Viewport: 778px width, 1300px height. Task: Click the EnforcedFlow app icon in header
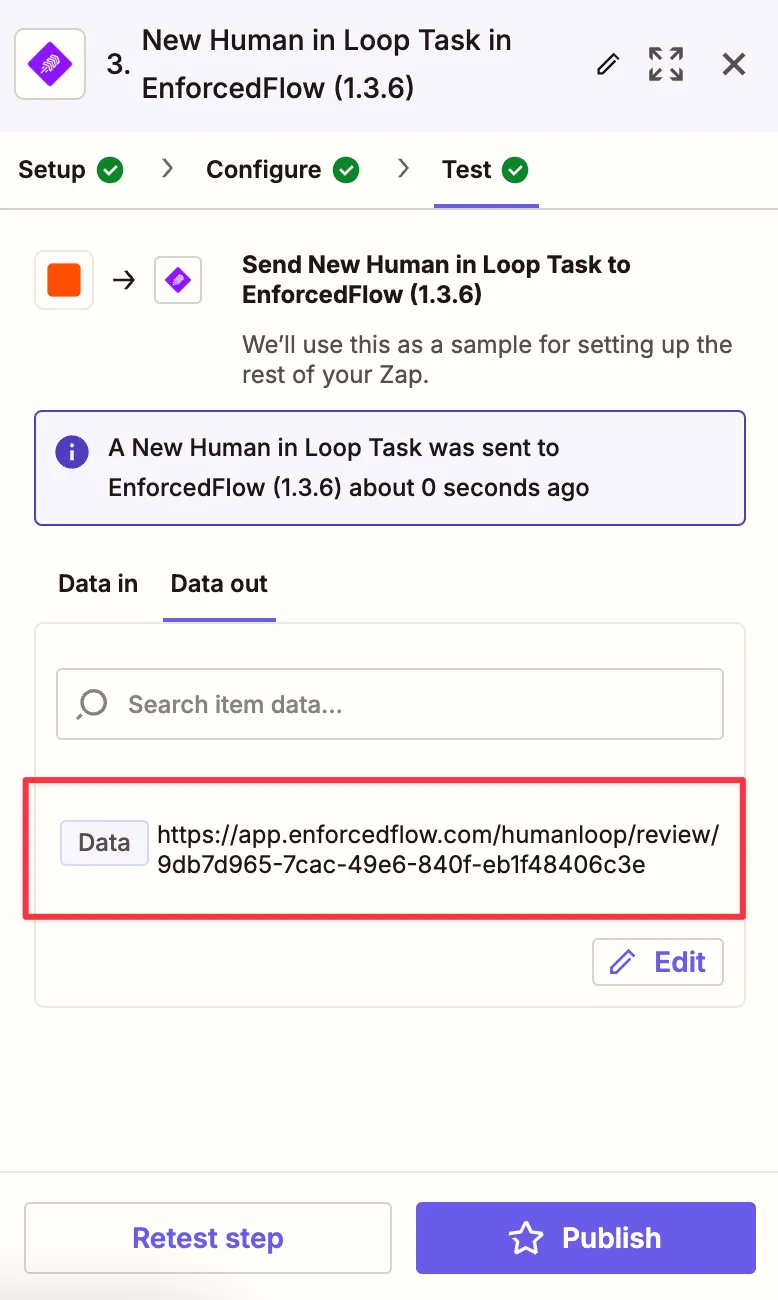[49, 65]
